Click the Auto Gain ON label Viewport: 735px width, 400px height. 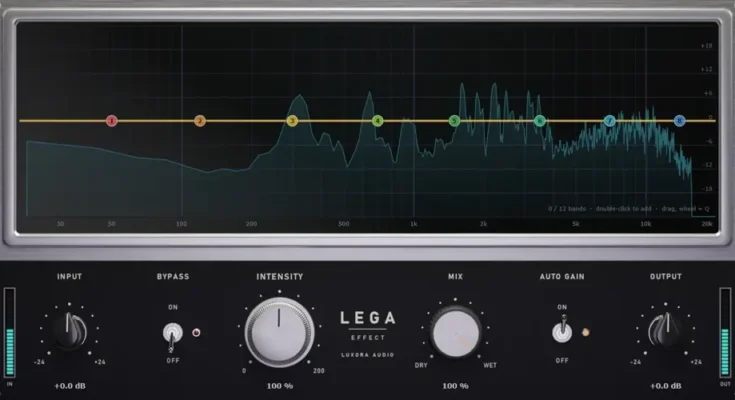(x=562, y=307)
